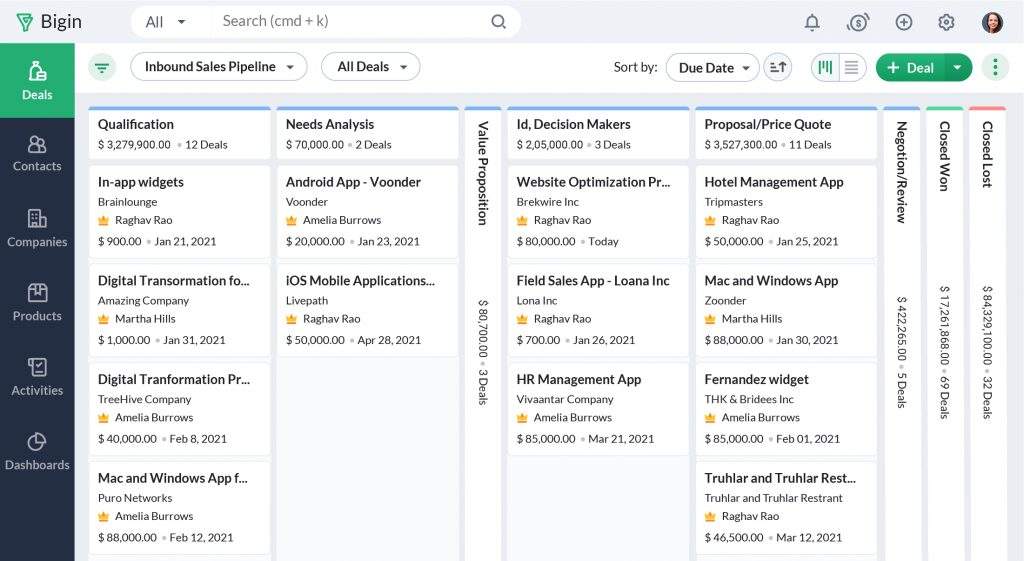Open the Truhlar and Truhlar Rest... deal
This screenshot has width=1024, height=561.
(x=786, y=507)
